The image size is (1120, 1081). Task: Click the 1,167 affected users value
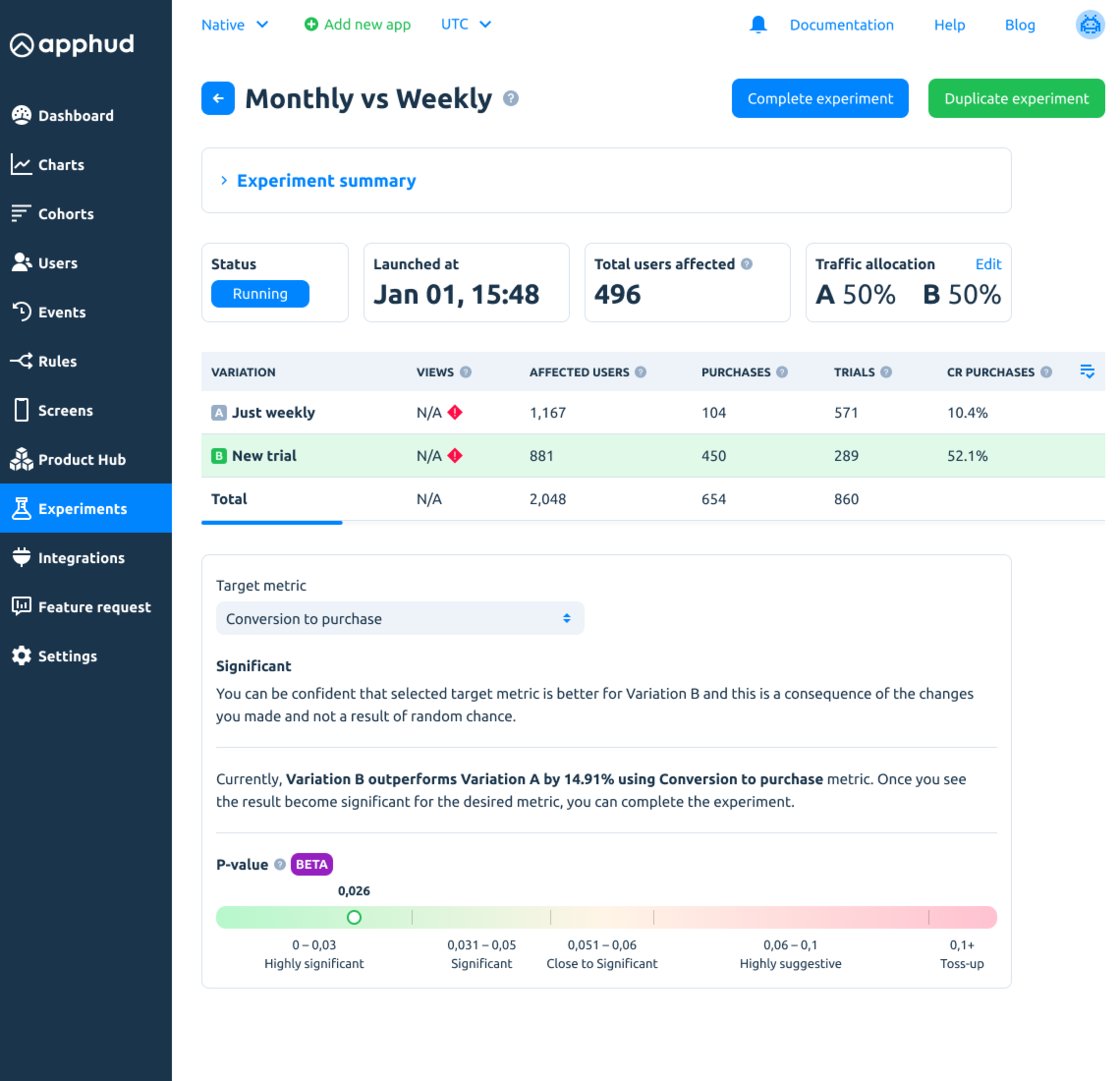click(548, 412)
